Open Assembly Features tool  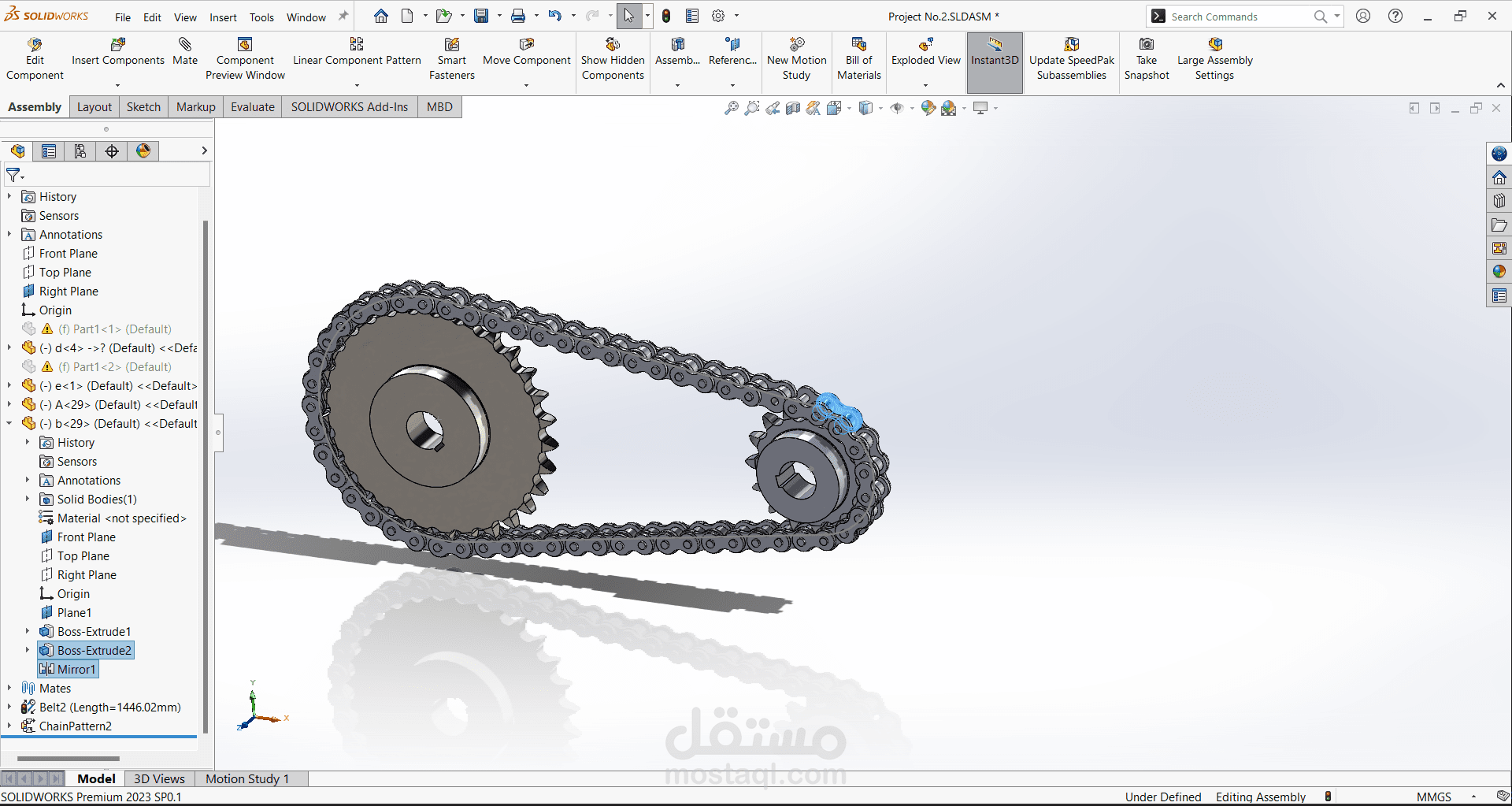[677, 52]
